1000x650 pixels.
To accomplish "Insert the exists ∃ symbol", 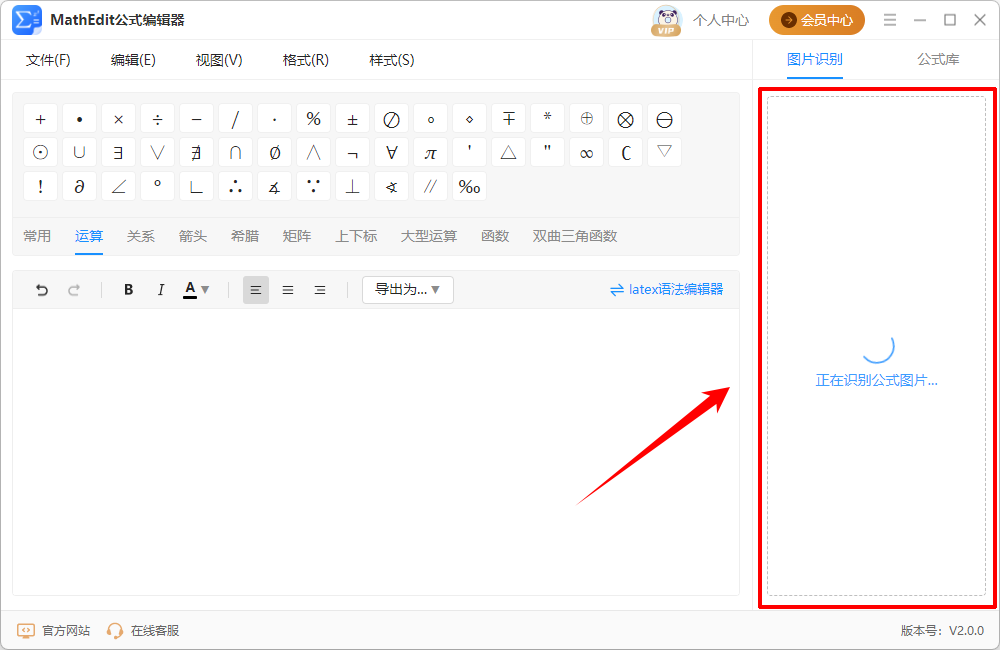I will point(118,152).
